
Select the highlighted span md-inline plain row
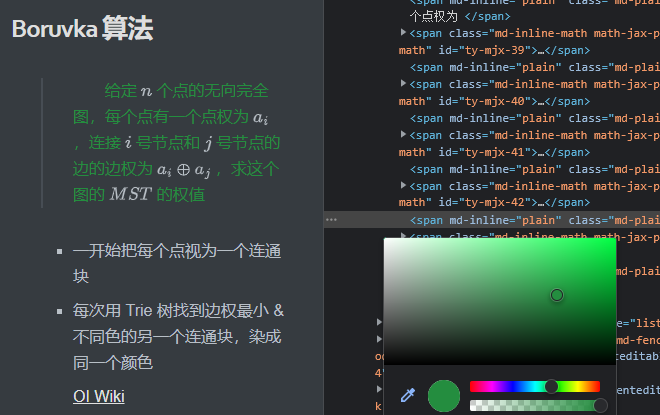pyautogui.click(x=492, y=220)
